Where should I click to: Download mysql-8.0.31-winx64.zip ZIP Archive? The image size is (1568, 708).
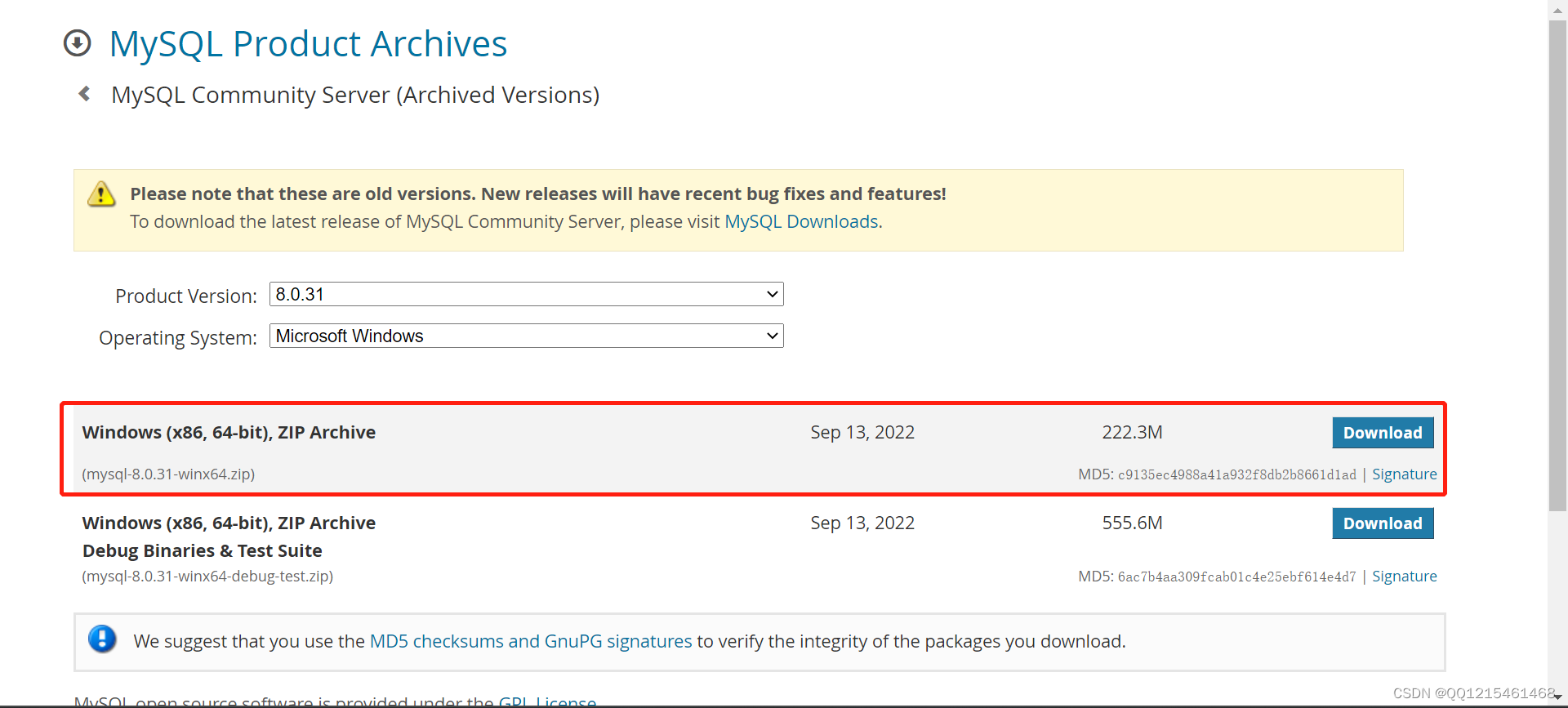[1383, 433]
